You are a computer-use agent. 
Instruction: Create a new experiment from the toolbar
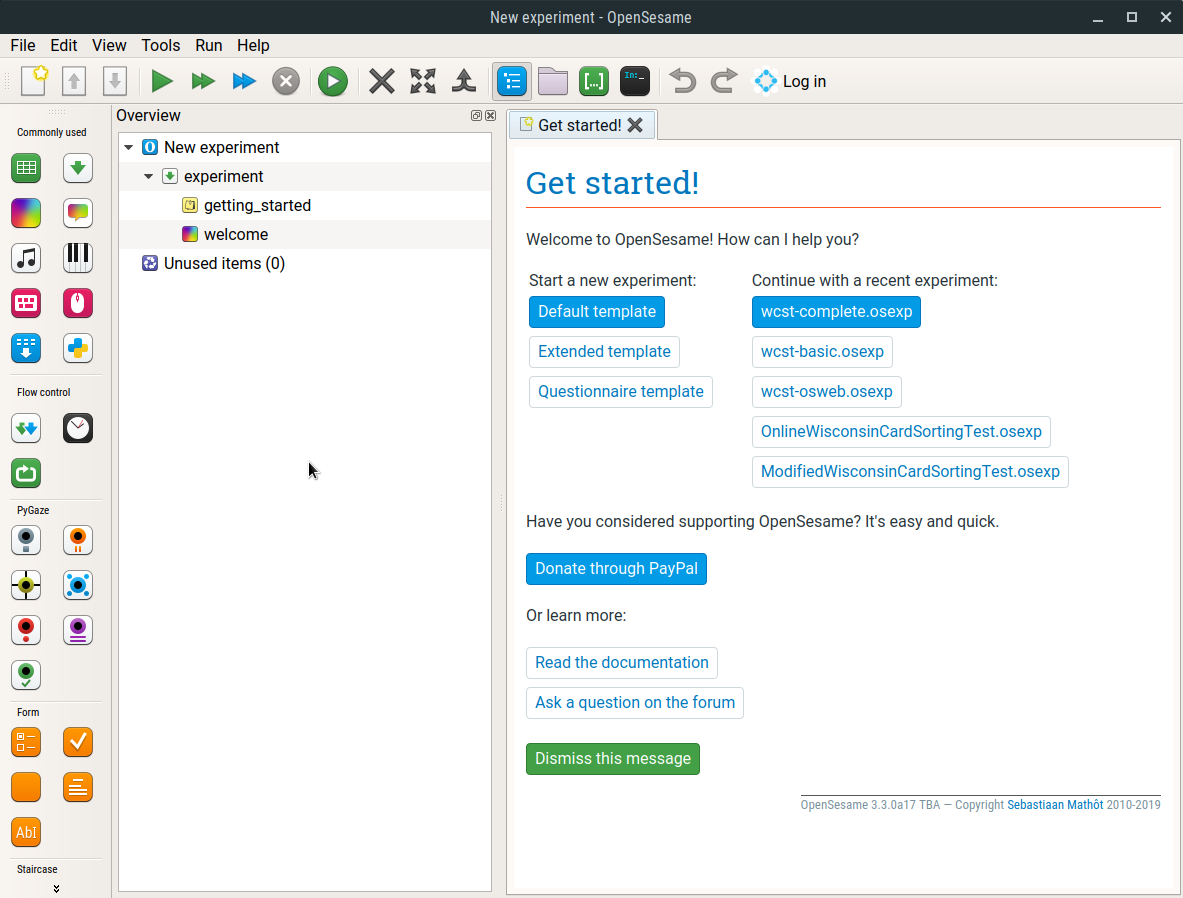(x=34, y=81)
